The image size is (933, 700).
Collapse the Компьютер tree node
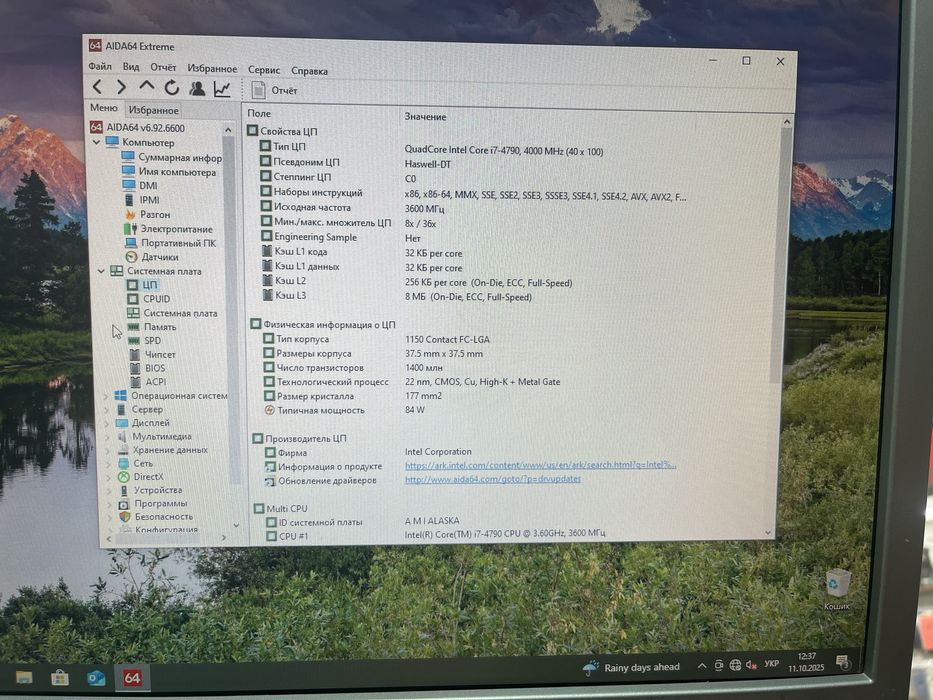(x=96, y=142)
